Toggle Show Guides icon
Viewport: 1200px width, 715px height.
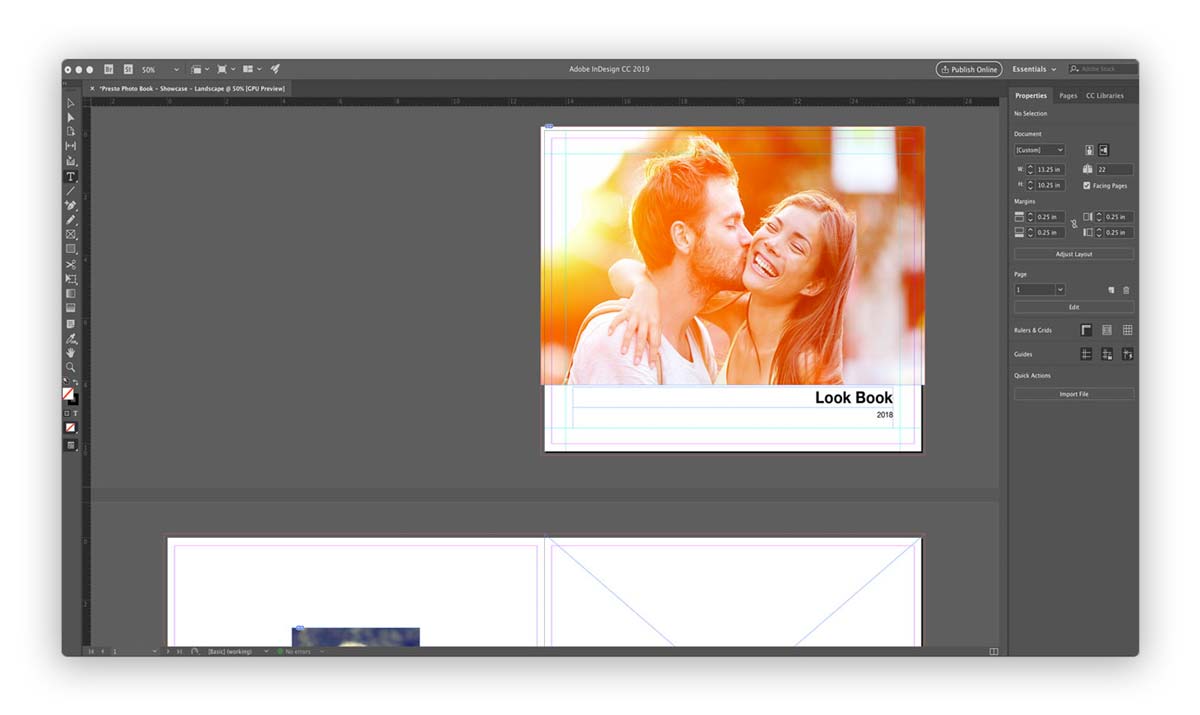click(x=1086, y=354)
